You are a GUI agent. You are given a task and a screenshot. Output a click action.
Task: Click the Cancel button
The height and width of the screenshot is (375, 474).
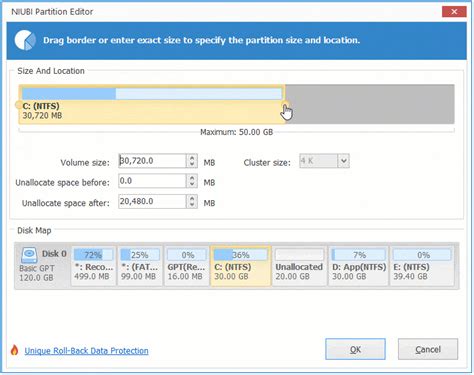pos(428,349)
